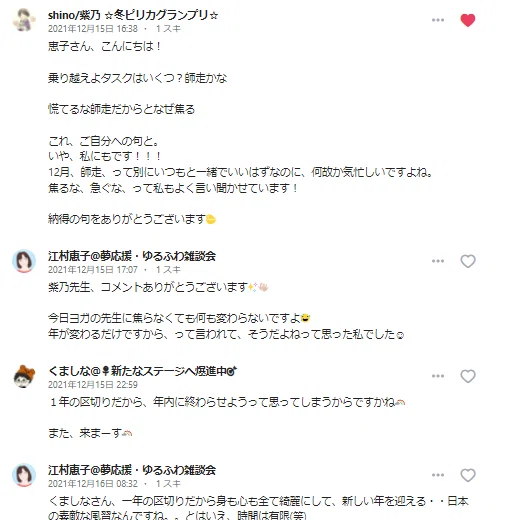Open 江村恵子's avatar on the 17:07 comment
The width and height of the screenshot is (527, 520).
pyautogui.click(x=24, y=261)
